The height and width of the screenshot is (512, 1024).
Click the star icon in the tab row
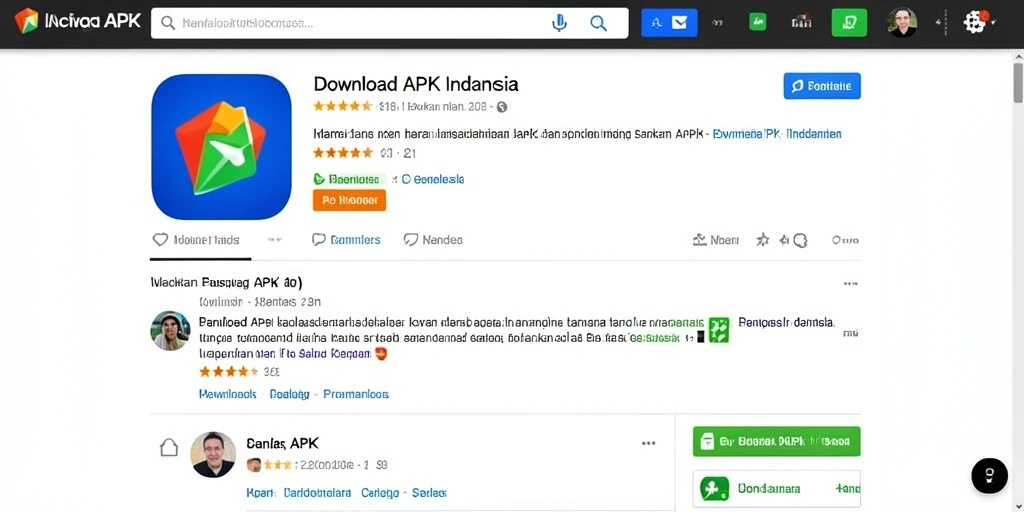[762, 240]
